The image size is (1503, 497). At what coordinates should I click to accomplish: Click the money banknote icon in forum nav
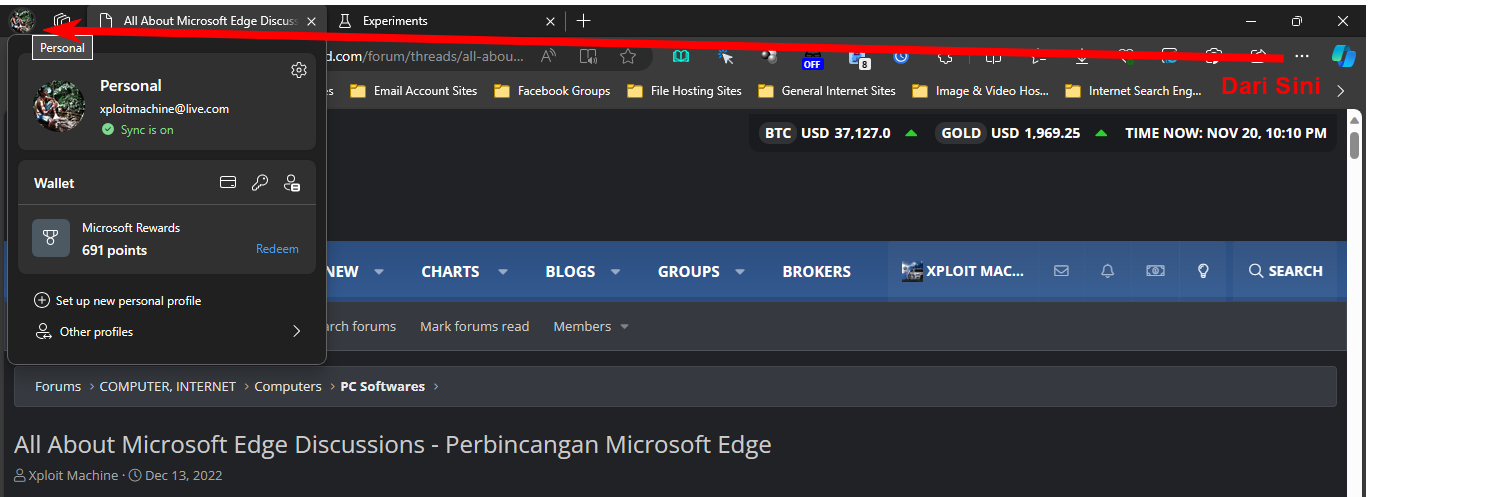(x=1155, y=271)
